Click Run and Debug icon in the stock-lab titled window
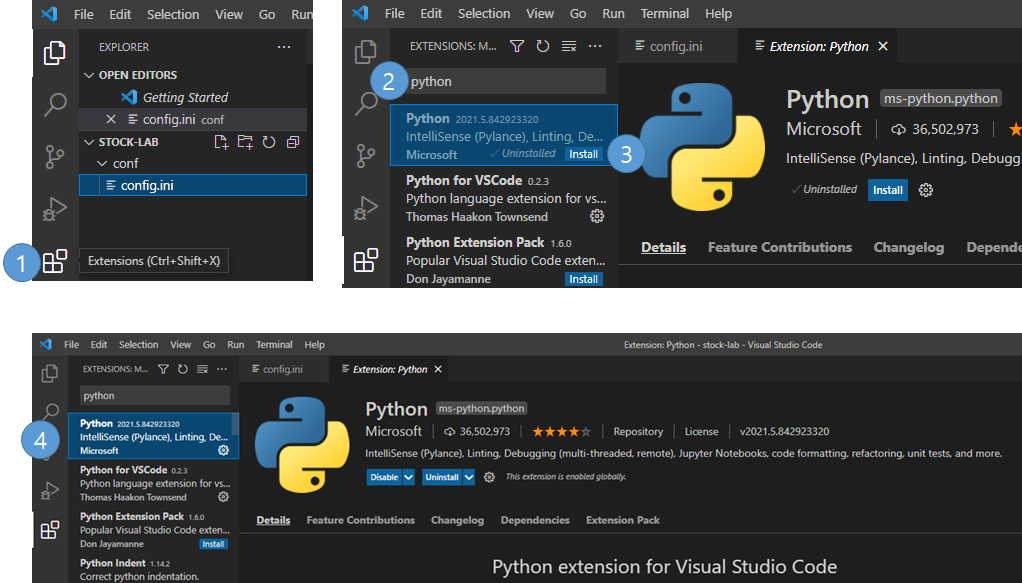Image resolution: width=1022 pixels, height=583 pixels. click(x=50, y=490)
